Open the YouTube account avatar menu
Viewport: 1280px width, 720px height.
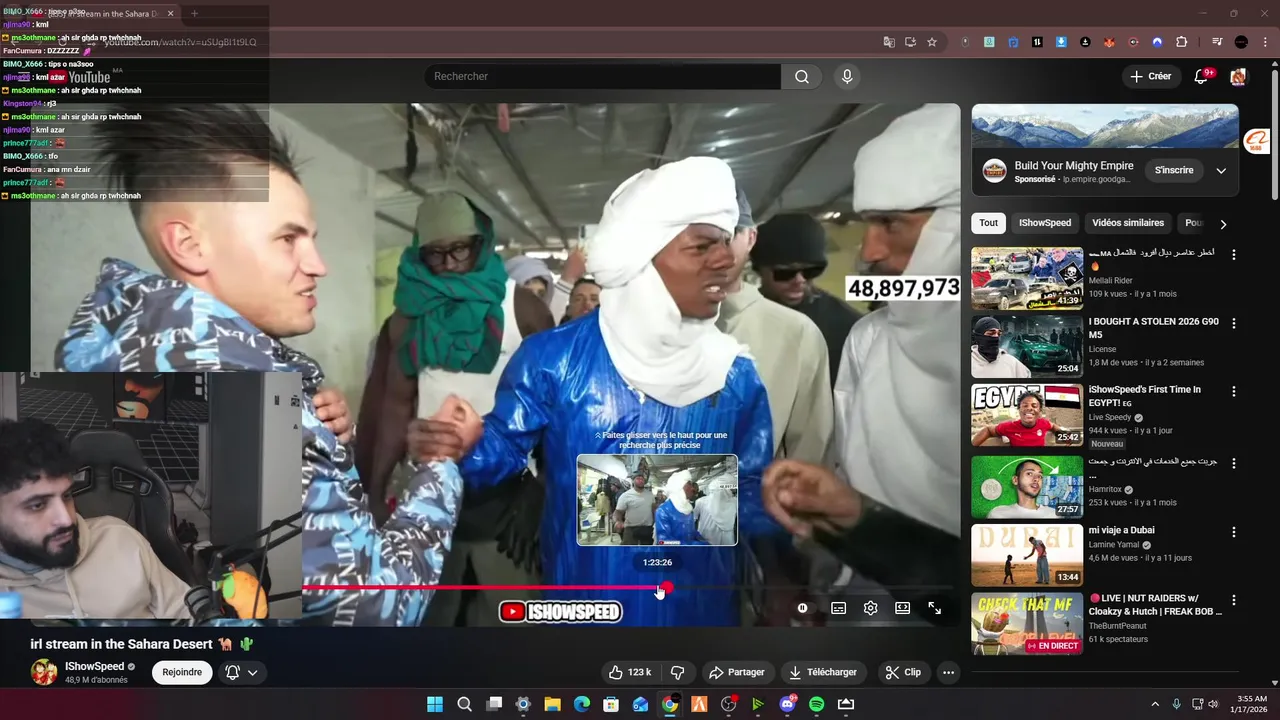[1238, 76]
